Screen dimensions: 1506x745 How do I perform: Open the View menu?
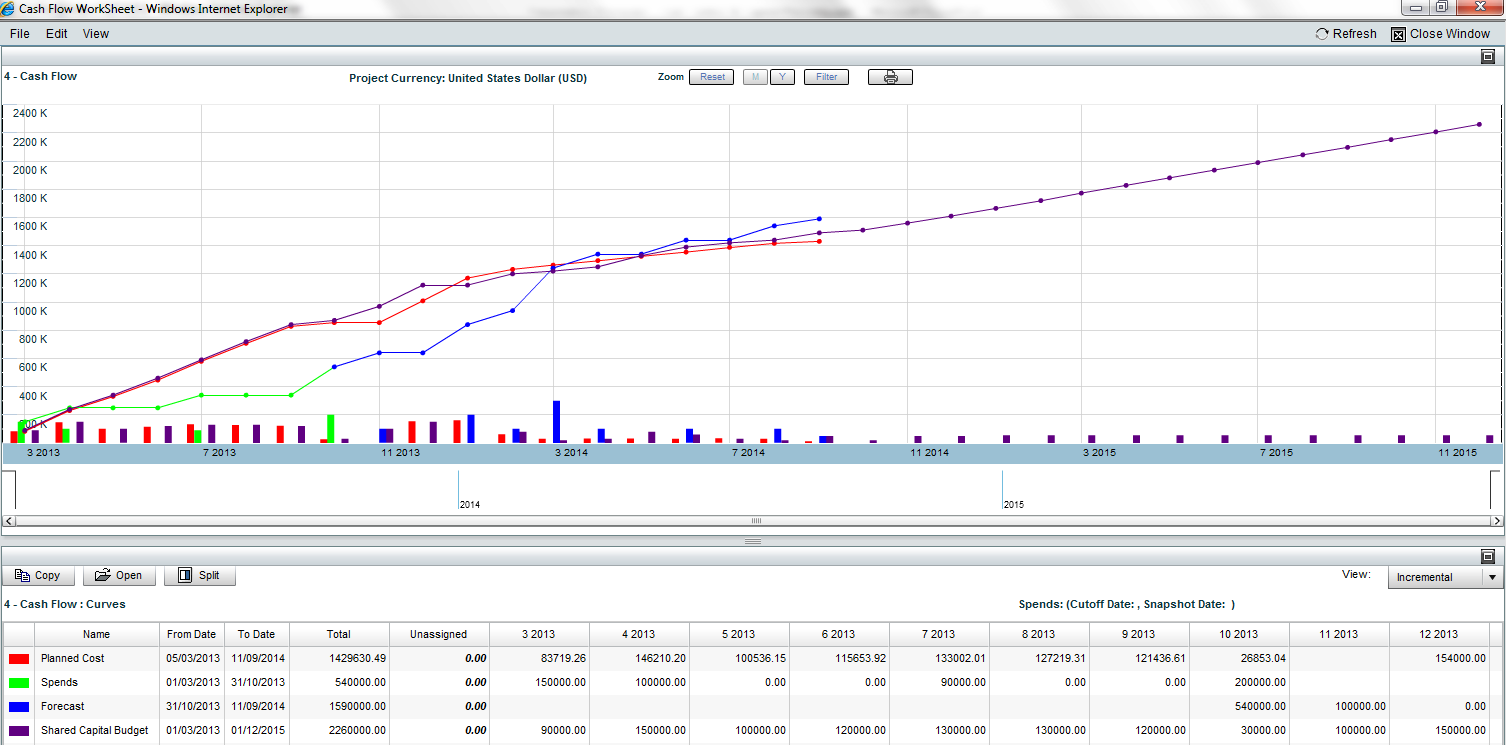(96, 34)
